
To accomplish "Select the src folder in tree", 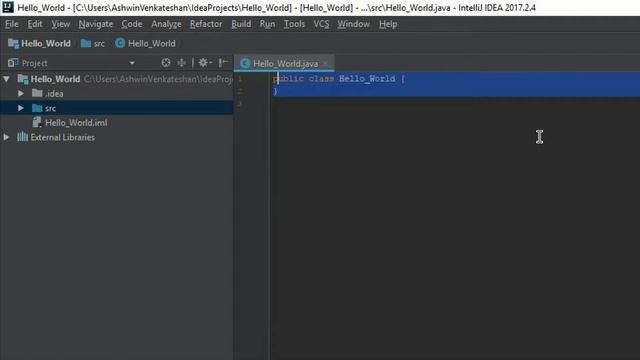I will tap(50, 108).
